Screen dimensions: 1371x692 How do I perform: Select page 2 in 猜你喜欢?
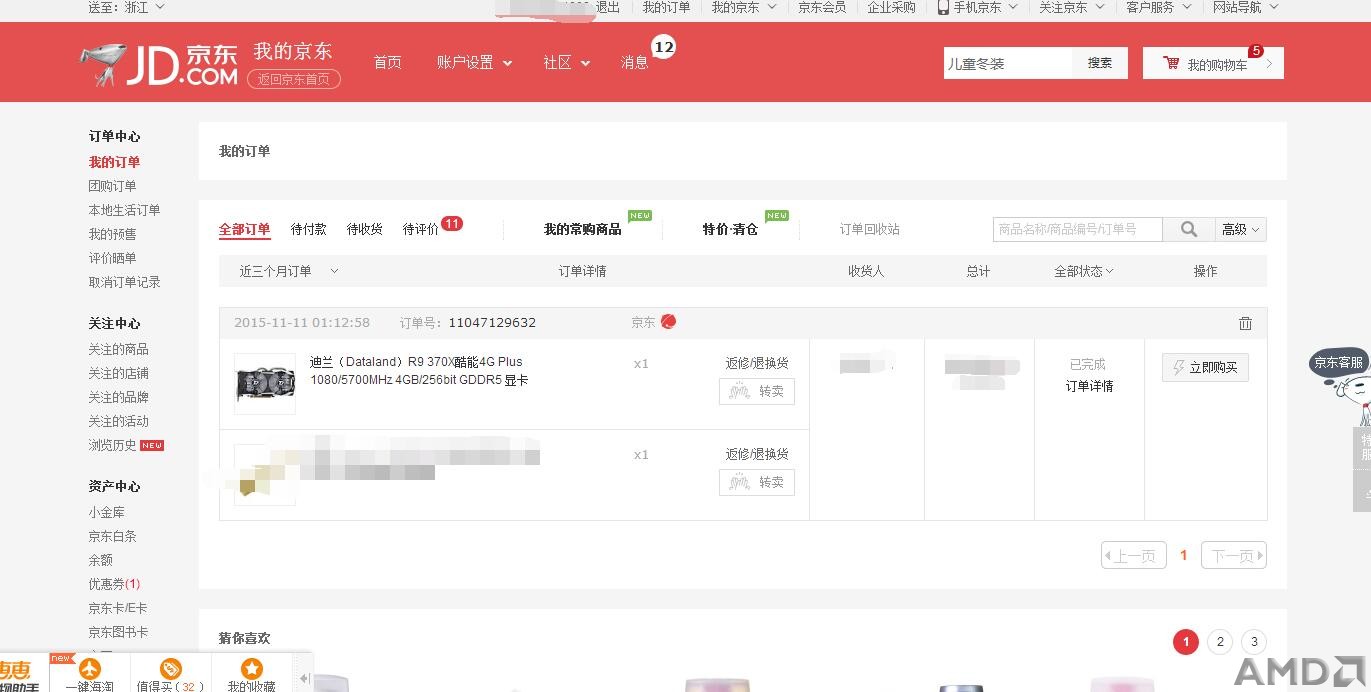click(x=1220, y=642)
